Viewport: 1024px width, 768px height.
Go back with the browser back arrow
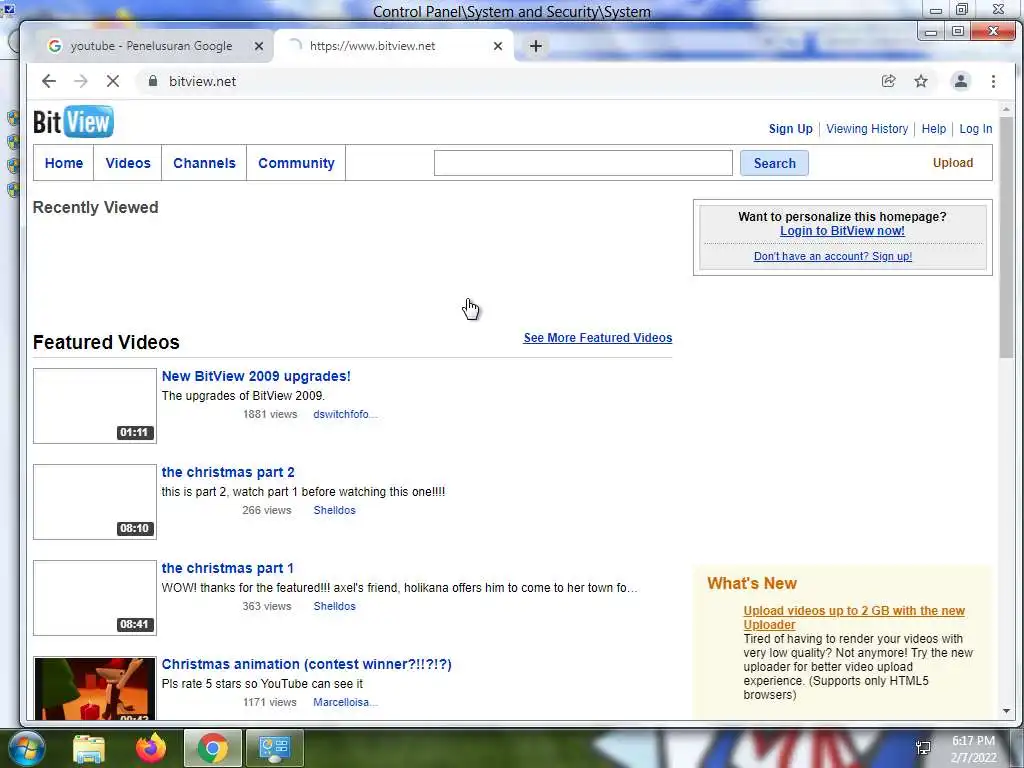point(49,81)
